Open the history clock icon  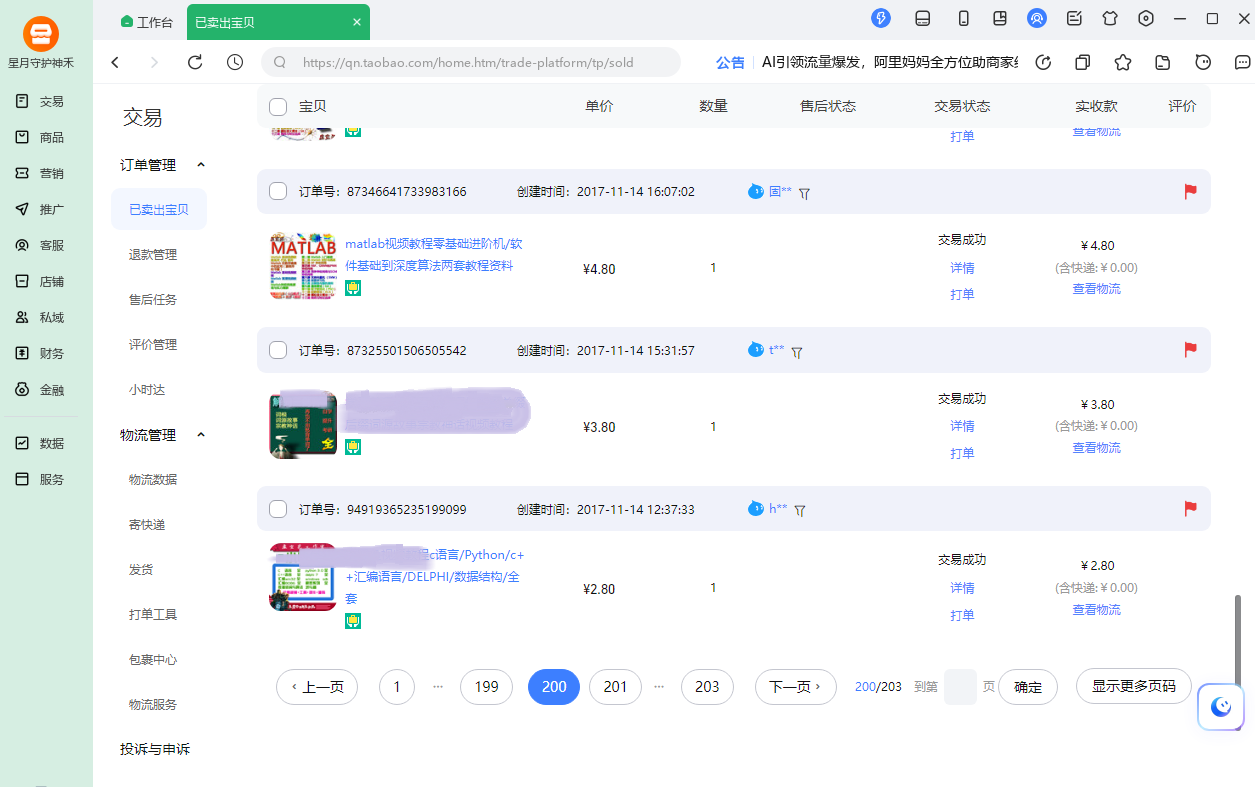click(x=235, y=62)
